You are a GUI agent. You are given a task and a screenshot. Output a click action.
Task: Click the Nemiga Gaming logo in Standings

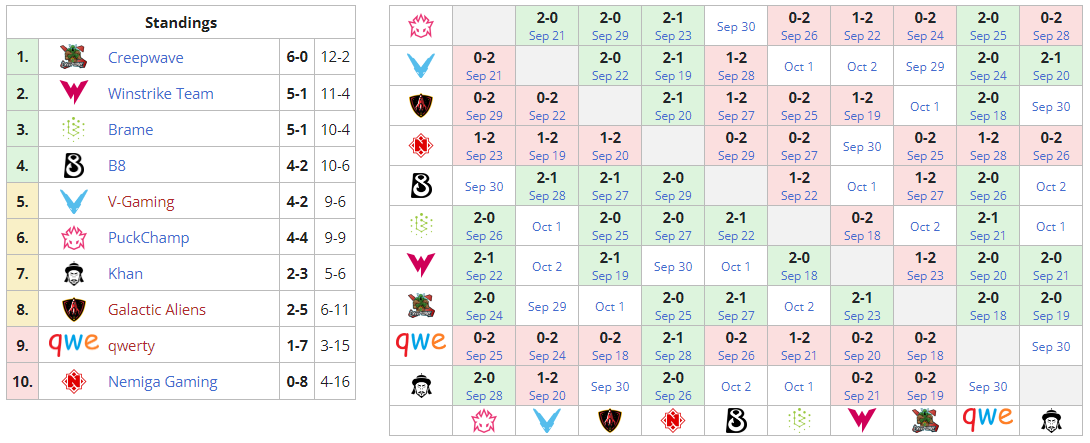[73, 382]
